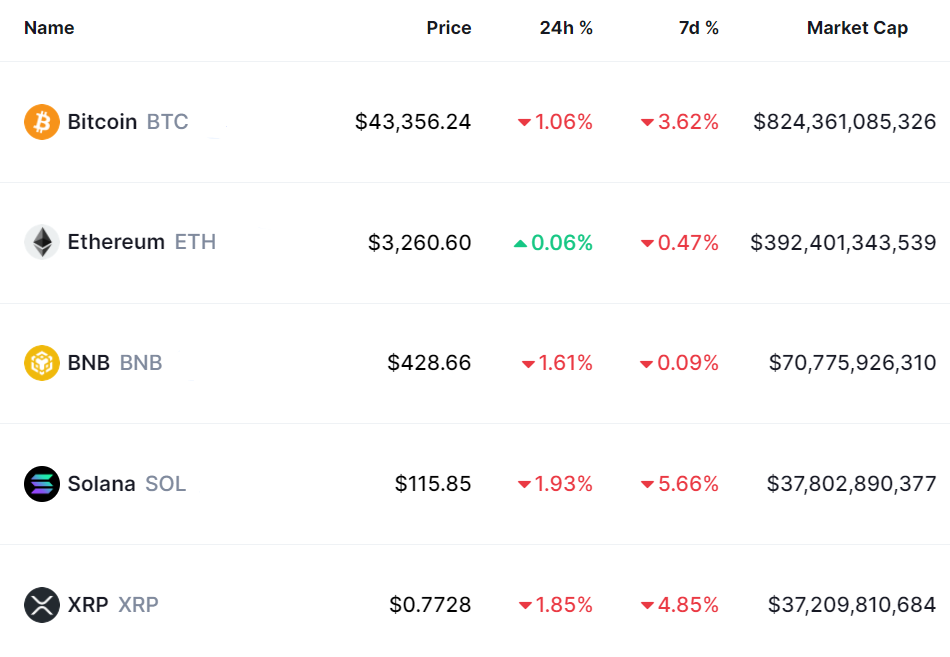Click the Solana logo icon
The height and width of the screenshot is (657, 950).
[x=42, y=484]
